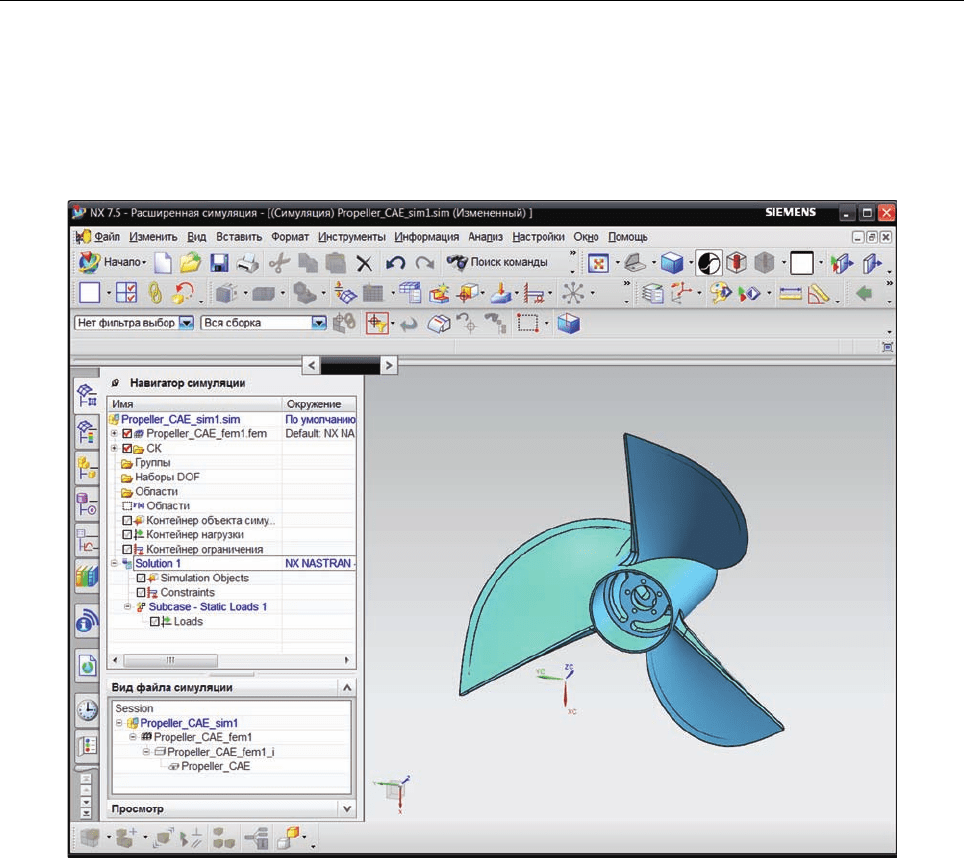This screenshot has height=858, width=964.
Task: Select Propeller_CAE part in Session tree
Action: [215, 766]
